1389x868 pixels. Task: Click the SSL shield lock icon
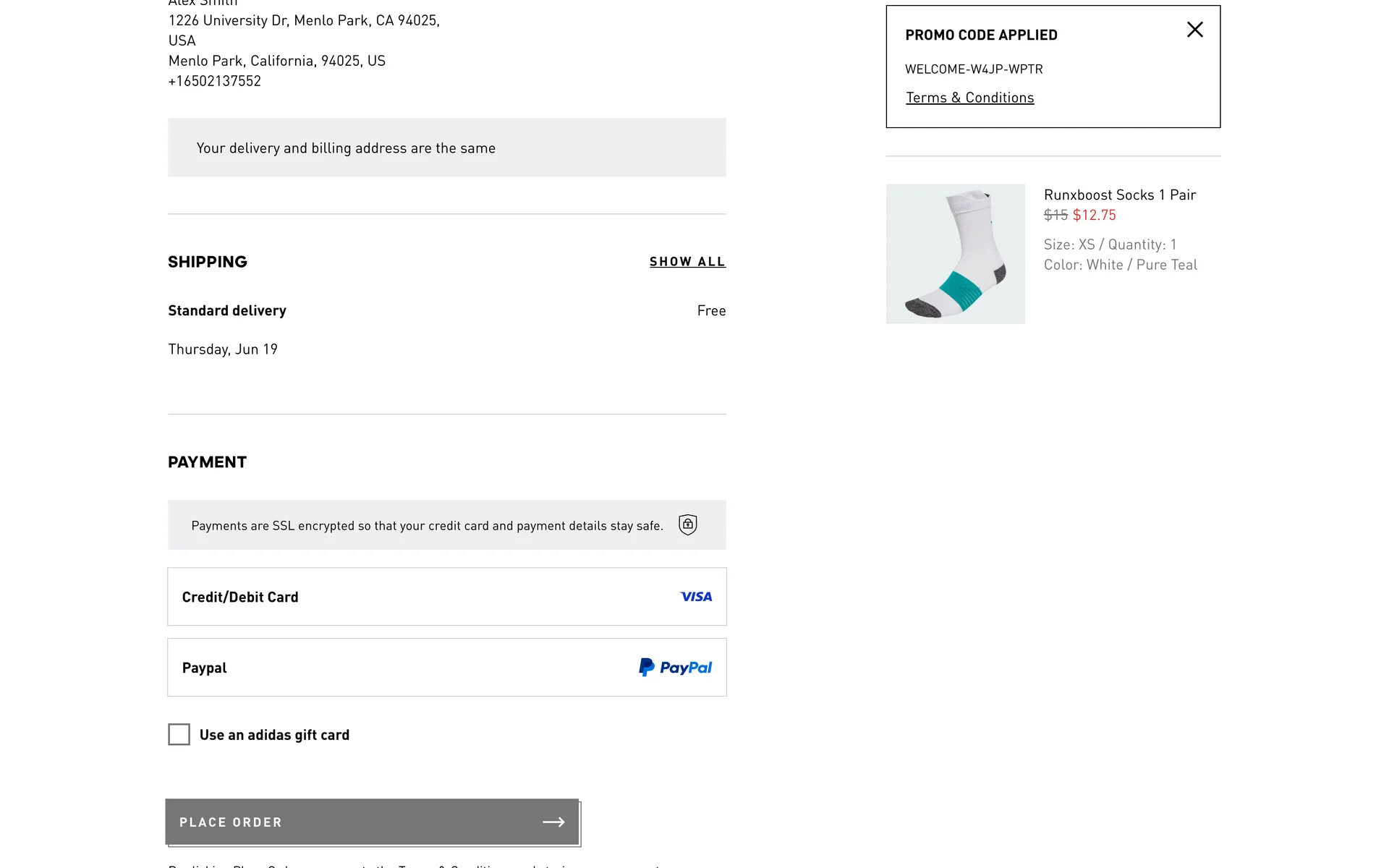pos(687,524)
